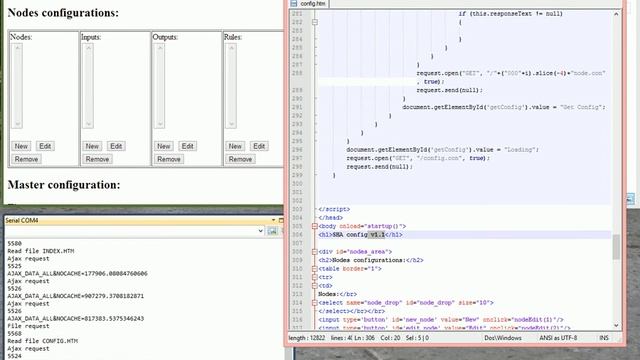Click INS insert mode indicator in status bar
Image resolution: width=640 pixels, height=360 pixels.
(604, 338)
